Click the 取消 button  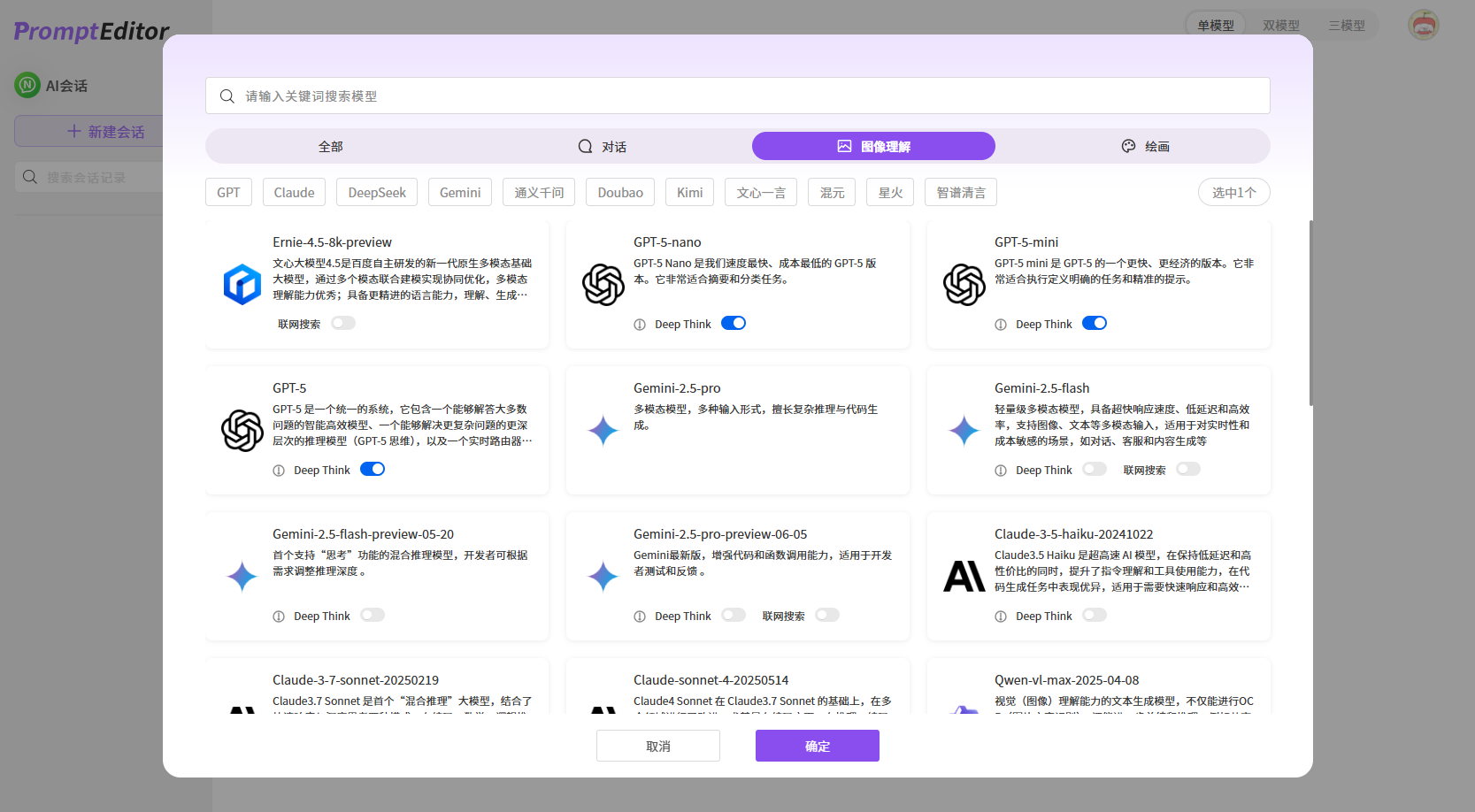[x=657, y=746]
